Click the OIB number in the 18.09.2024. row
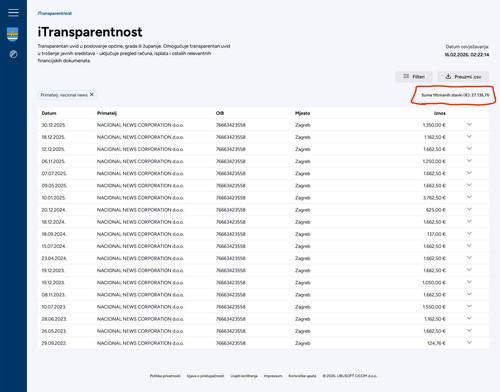The width and height of the screenshot is (500, 392). click(x=231, y=234)
